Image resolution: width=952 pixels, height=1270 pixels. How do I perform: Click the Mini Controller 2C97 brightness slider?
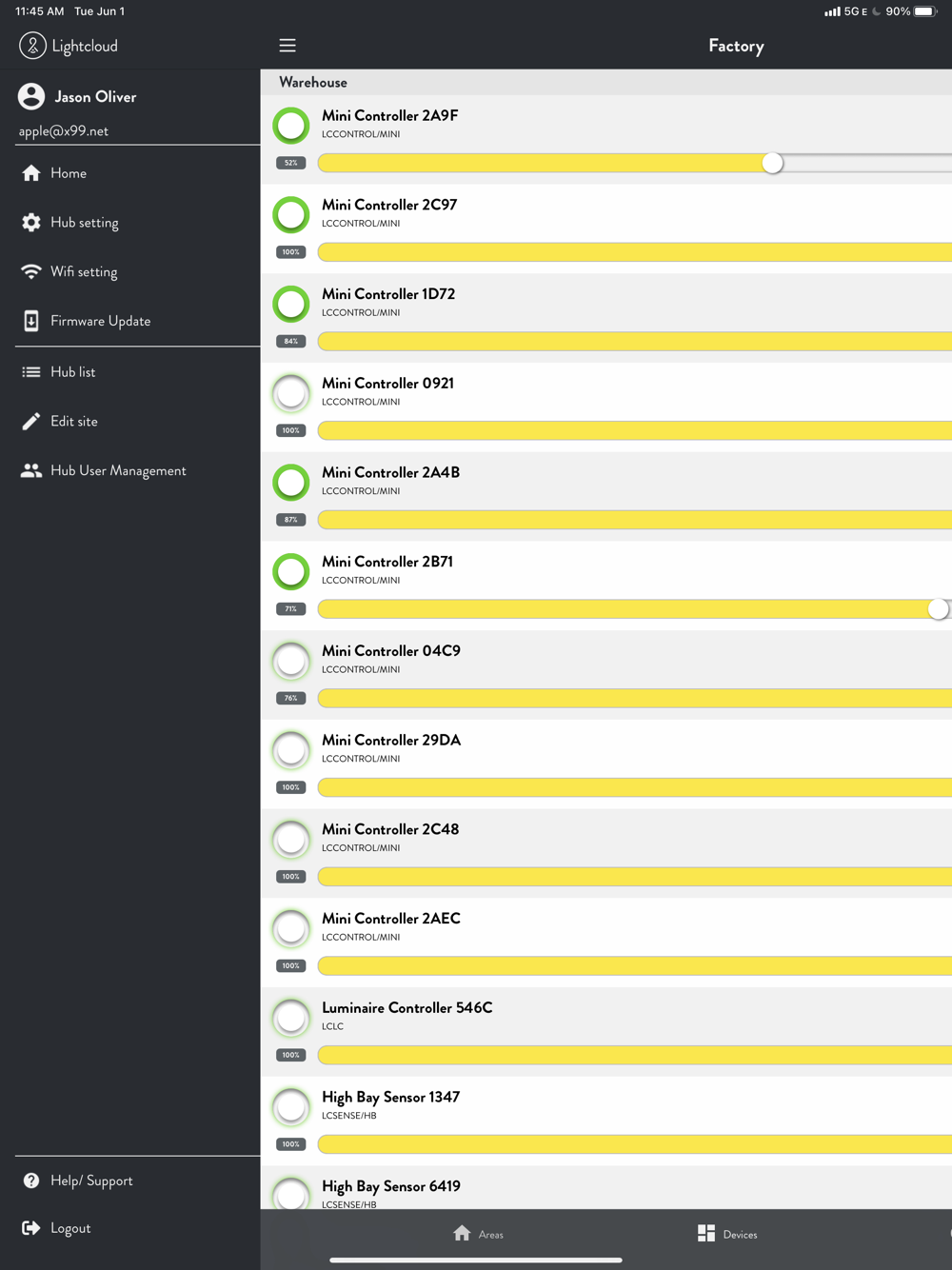pos(635,252)
